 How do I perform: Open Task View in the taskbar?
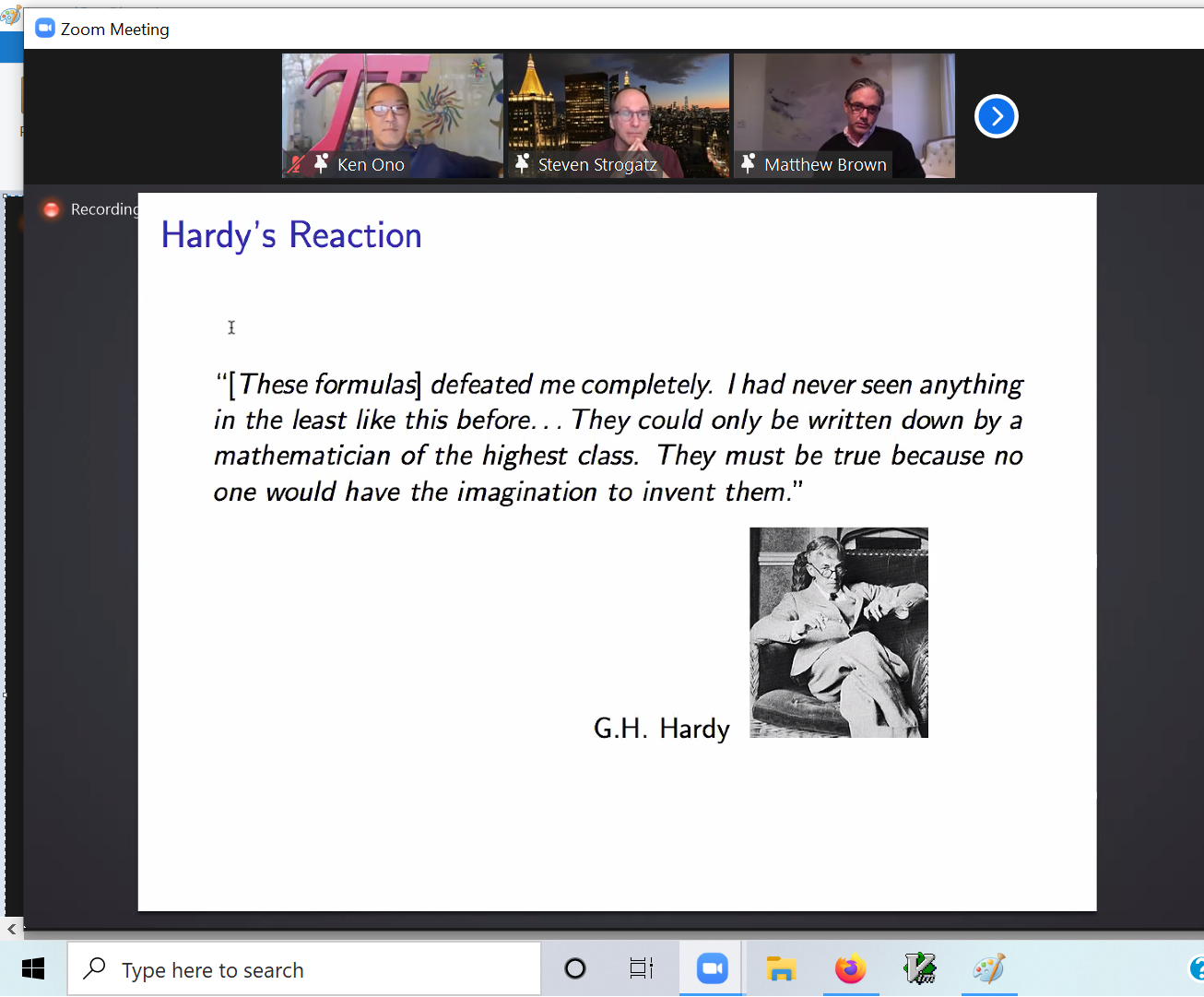point(642,968)
